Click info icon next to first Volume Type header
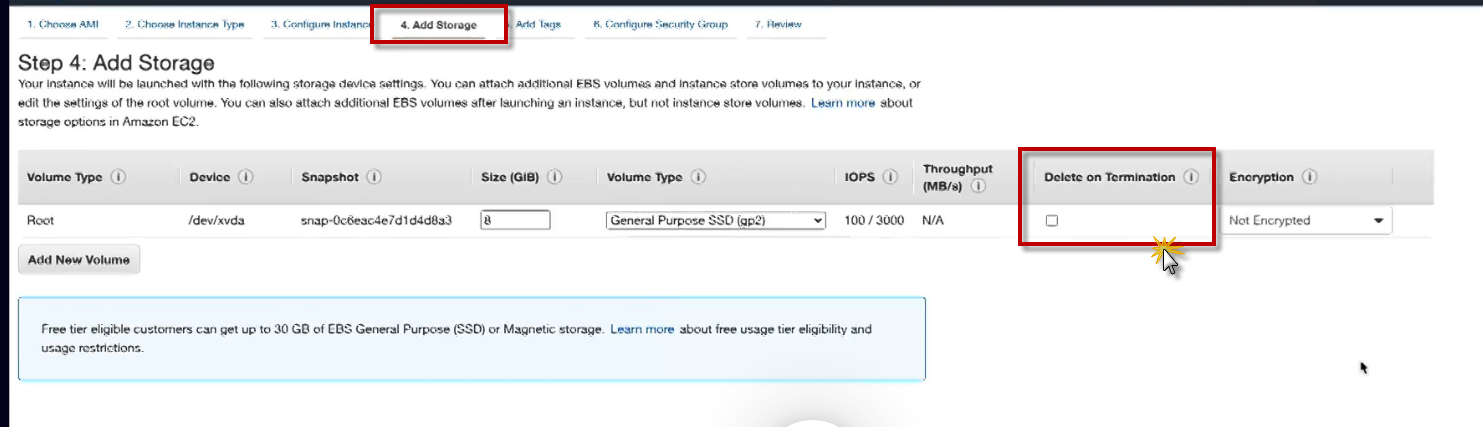1483x427 pixels. 118,177
